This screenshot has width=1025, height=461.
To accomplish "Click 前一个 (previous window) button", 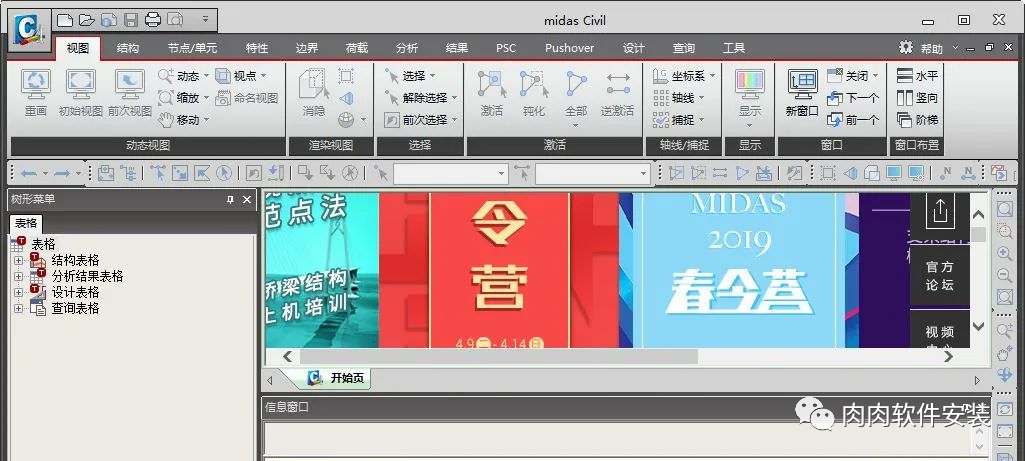I will (x=852, y=120).
